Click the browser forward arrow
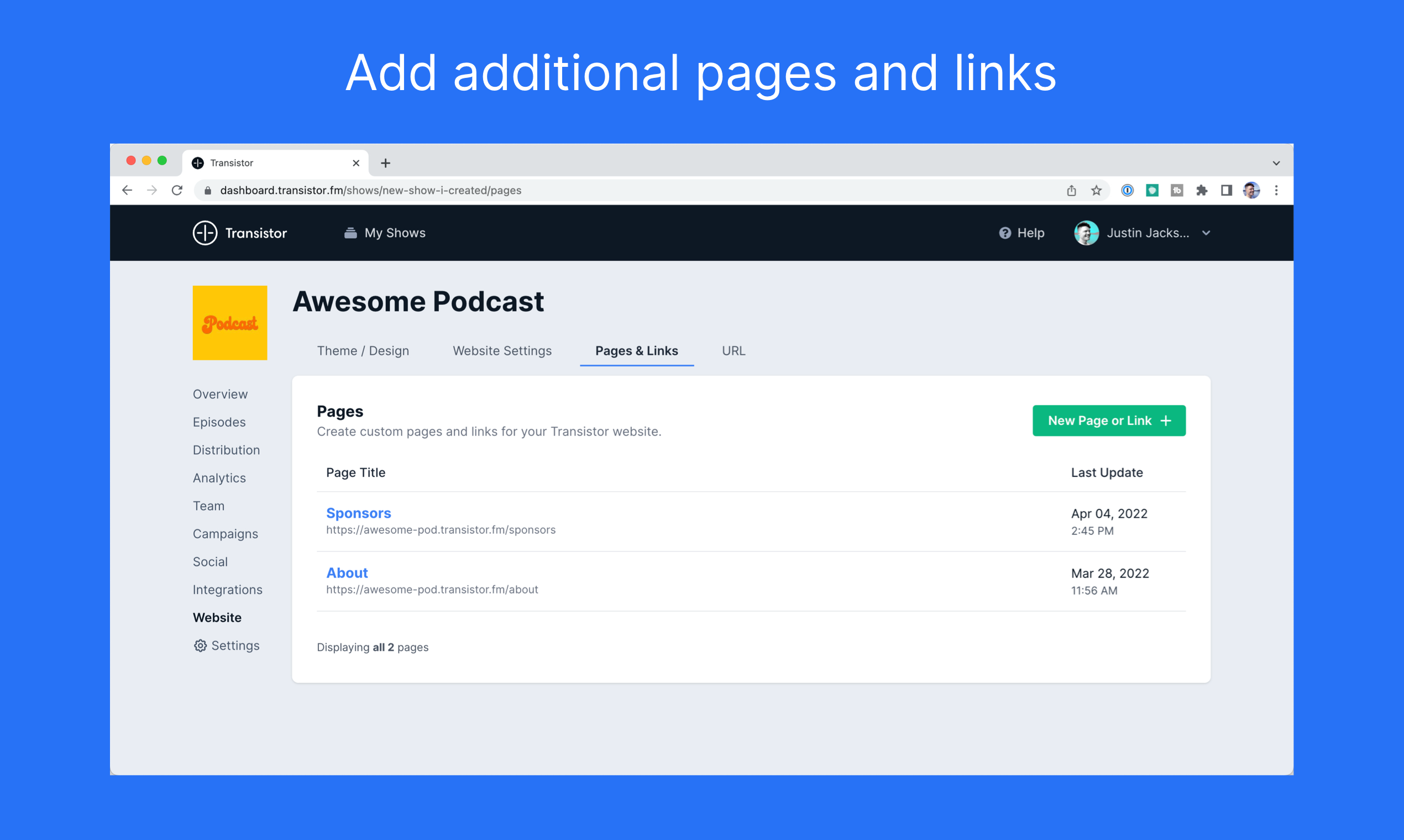 (151, 190)
